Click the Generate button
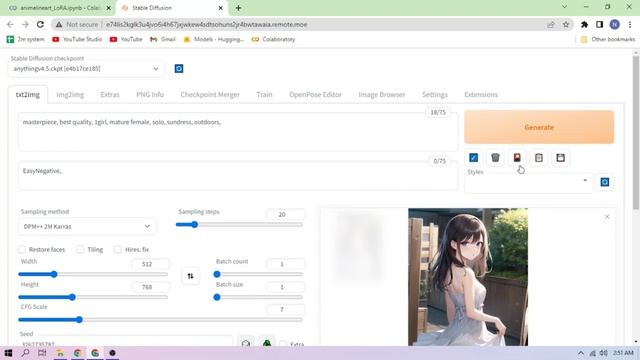This screenshot has width=640, height=360. 539,127
